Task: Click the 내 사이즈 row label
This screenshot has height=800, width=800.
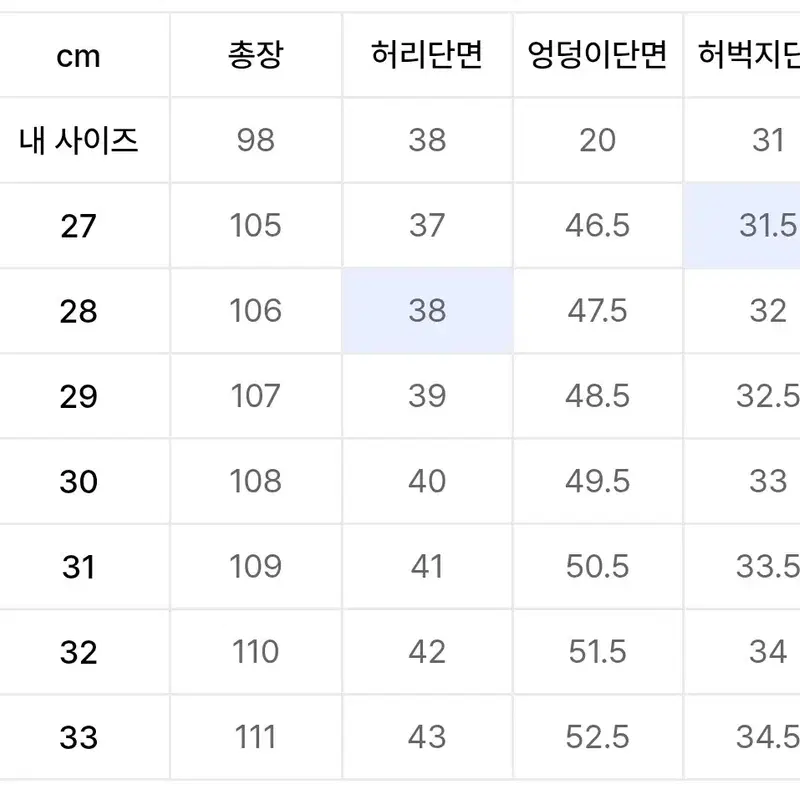Action: point(79,140)
